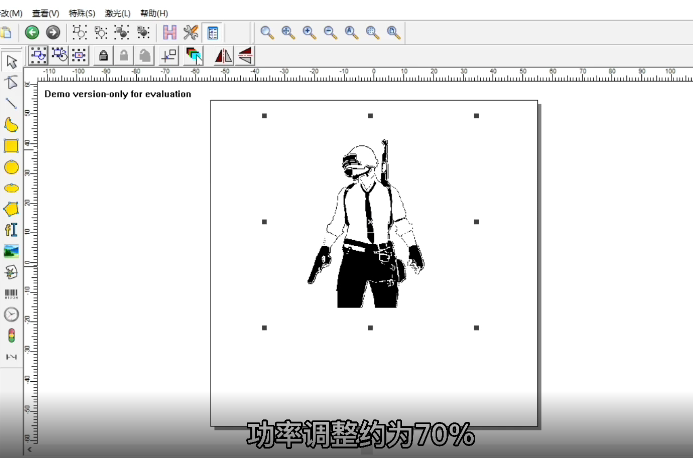Open the Hatch (H) tool
The image size is (693, 458).
170,32
